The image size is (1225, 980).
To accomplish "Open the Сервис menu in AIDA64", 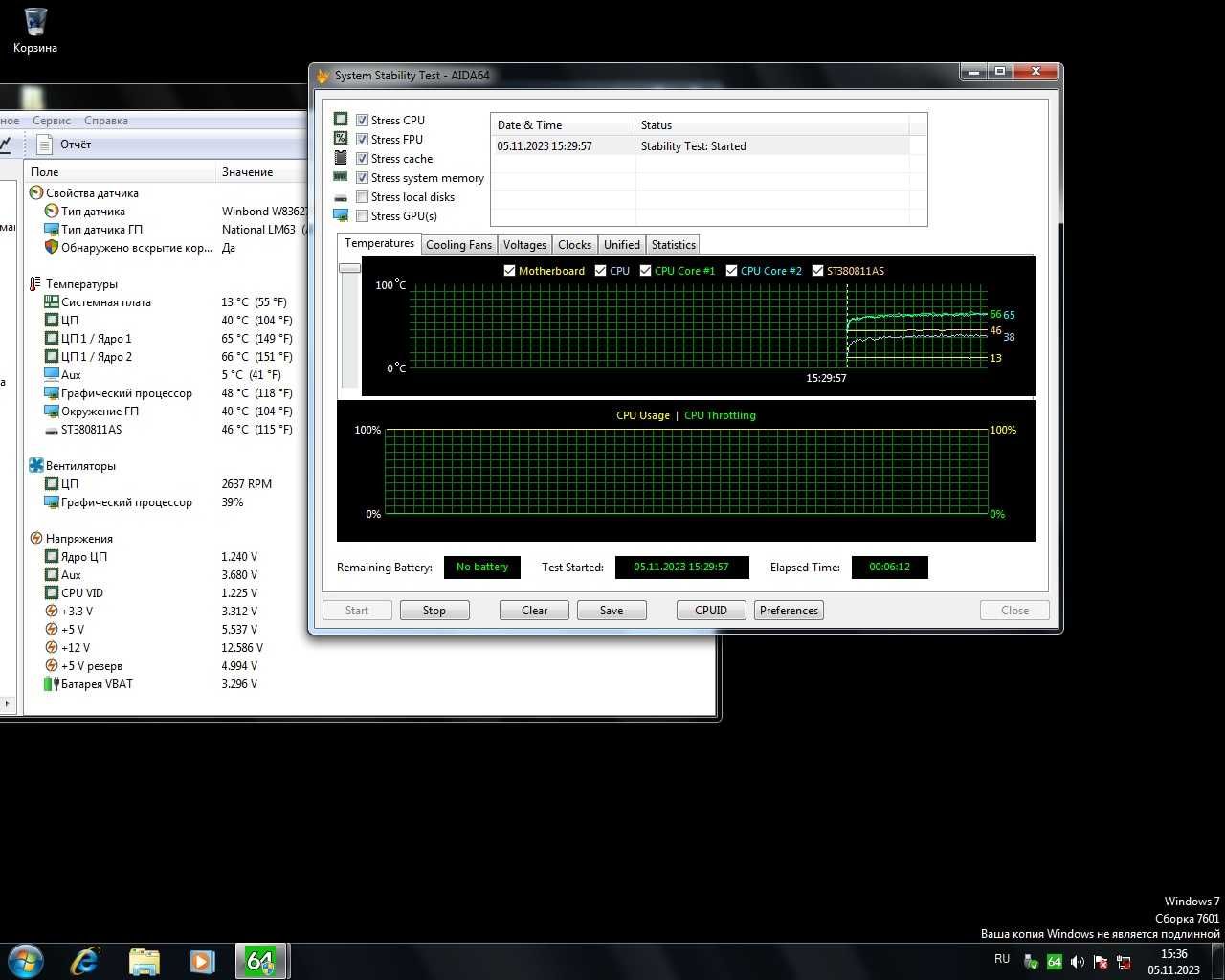I will point(52,121).
